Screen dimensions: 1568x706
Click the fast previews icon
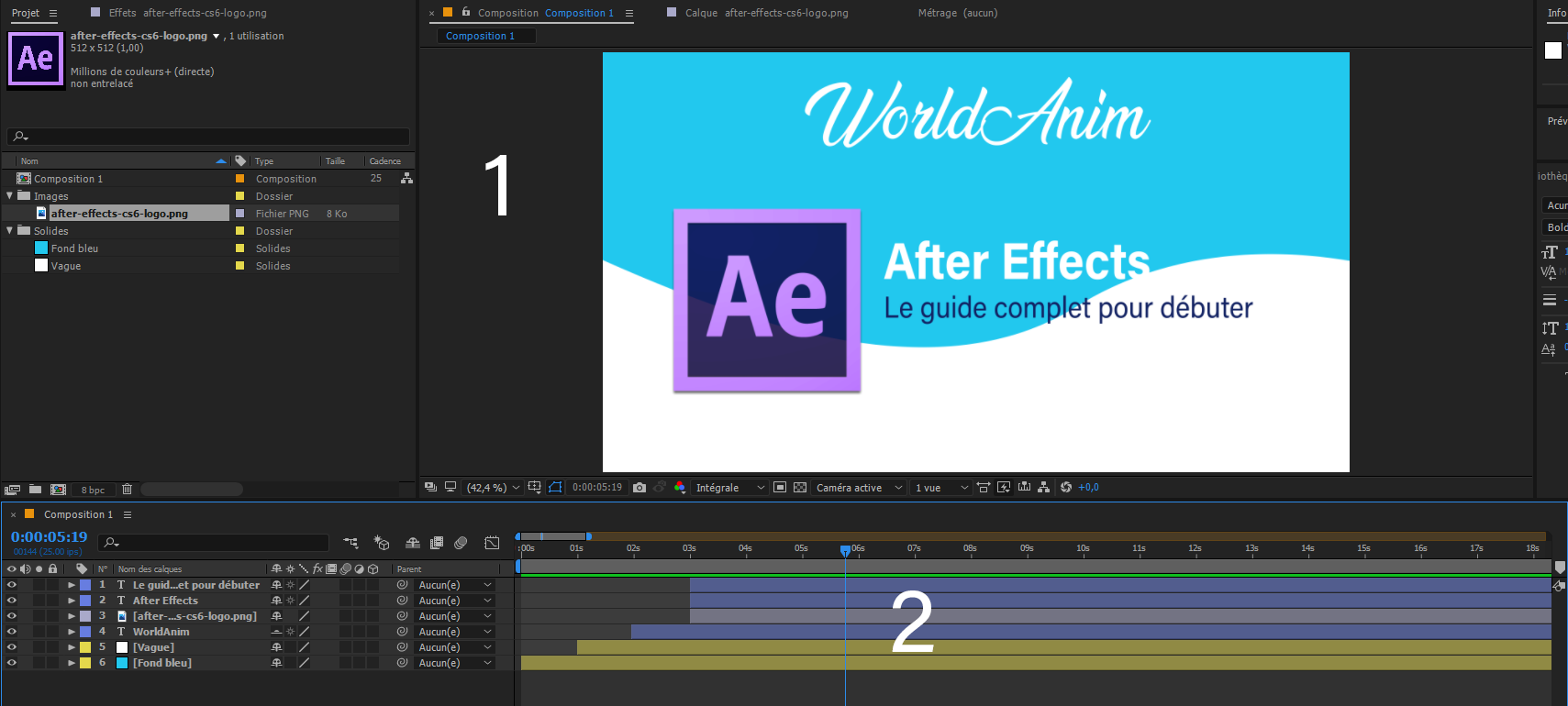[x=1004, y=488]
